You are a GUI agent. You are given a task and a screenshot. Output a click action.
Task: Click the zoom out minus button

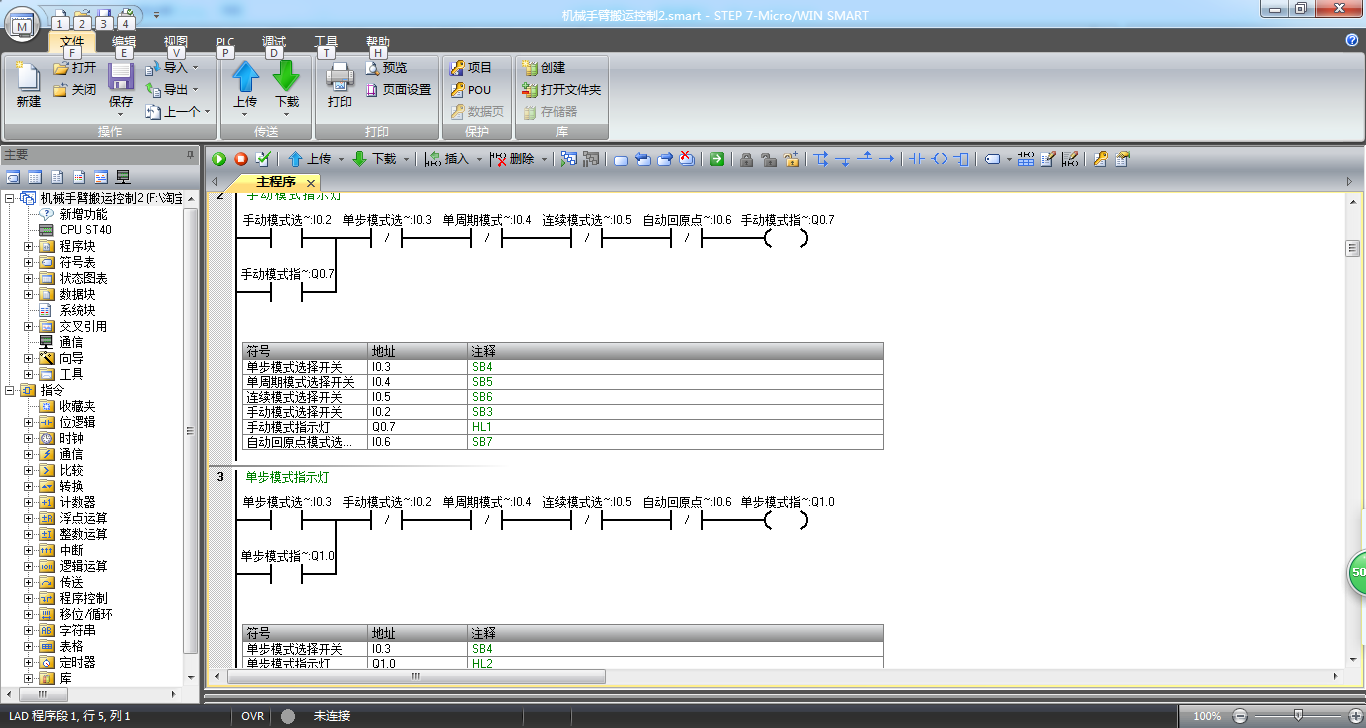point(1240,716)
